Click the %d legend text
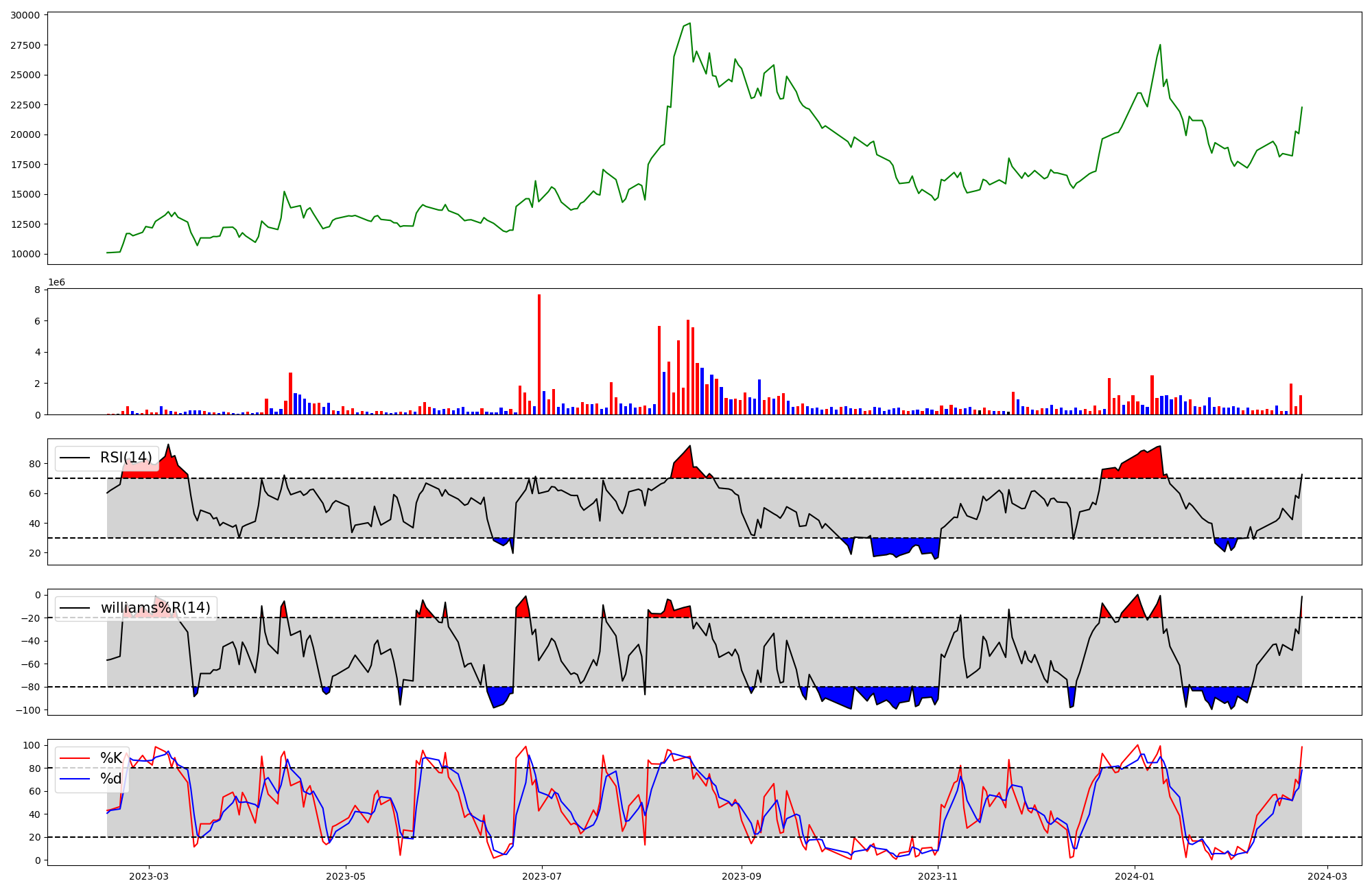The image size is (1372, 892). click(111, 779)
